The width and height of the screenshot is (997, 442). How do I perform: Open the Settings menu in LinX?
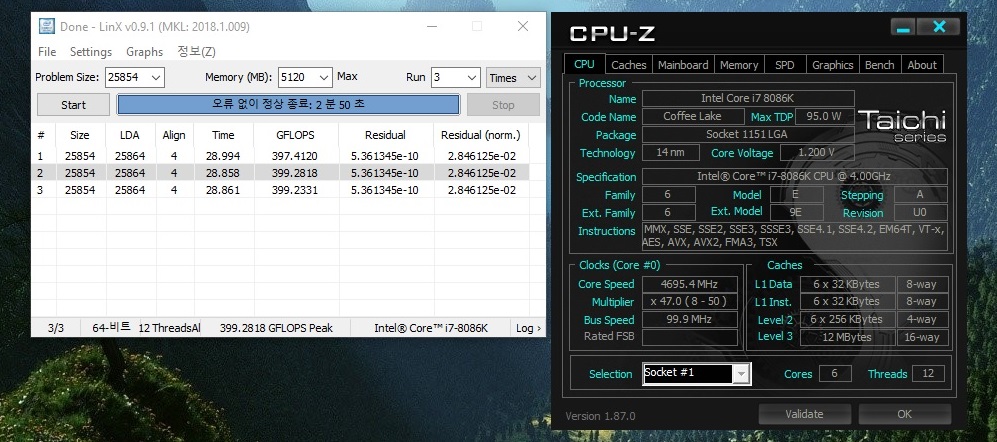(x=91, y=52)
